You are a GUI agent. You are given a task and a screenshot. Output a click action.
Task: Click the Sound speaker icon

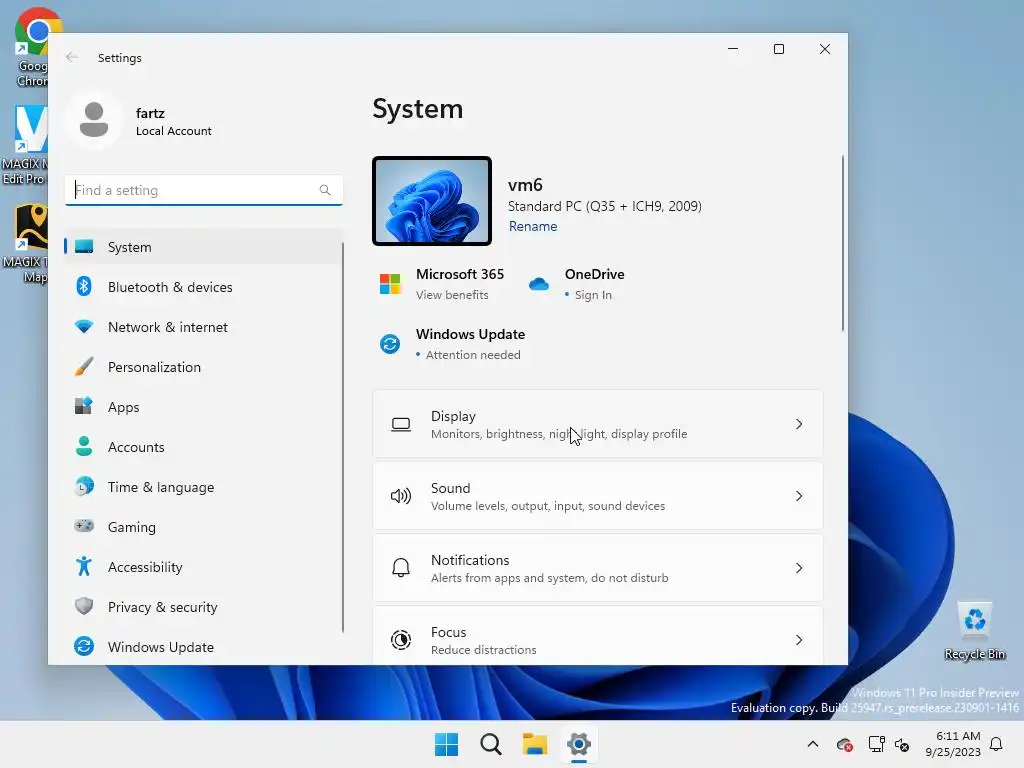coord(401,496)
